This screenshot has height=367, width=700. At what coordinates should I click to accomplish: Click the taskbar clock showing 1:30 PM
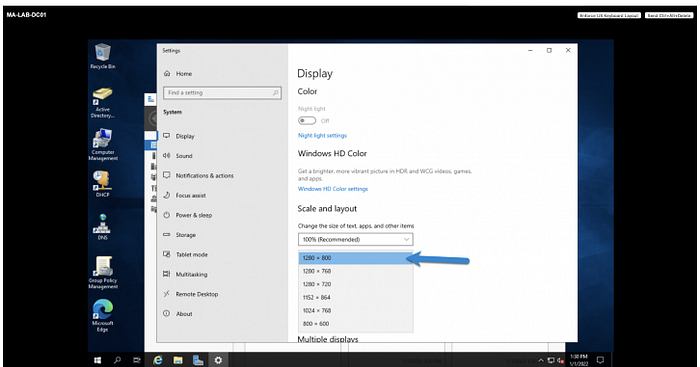(579, 360)
